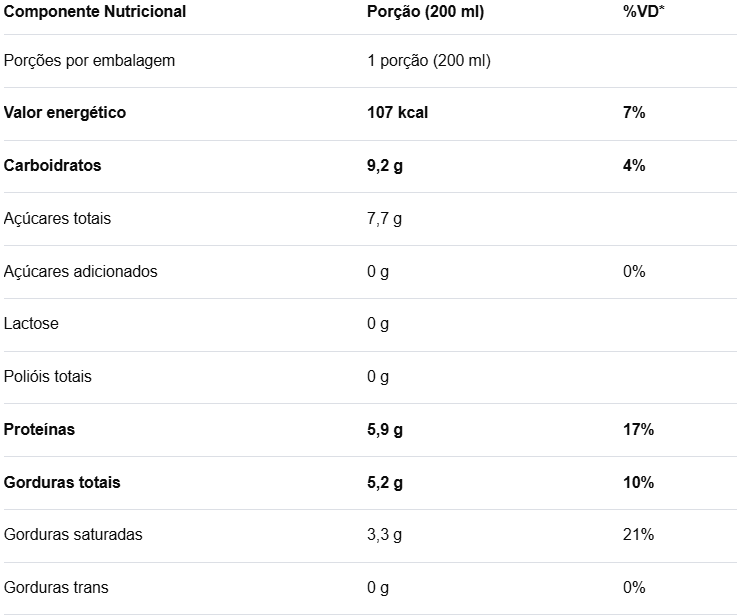The height and width of the screenshot is (616, 739).
Task: Select the Gorduras trans row label
Action: click(x=56, y=588)
